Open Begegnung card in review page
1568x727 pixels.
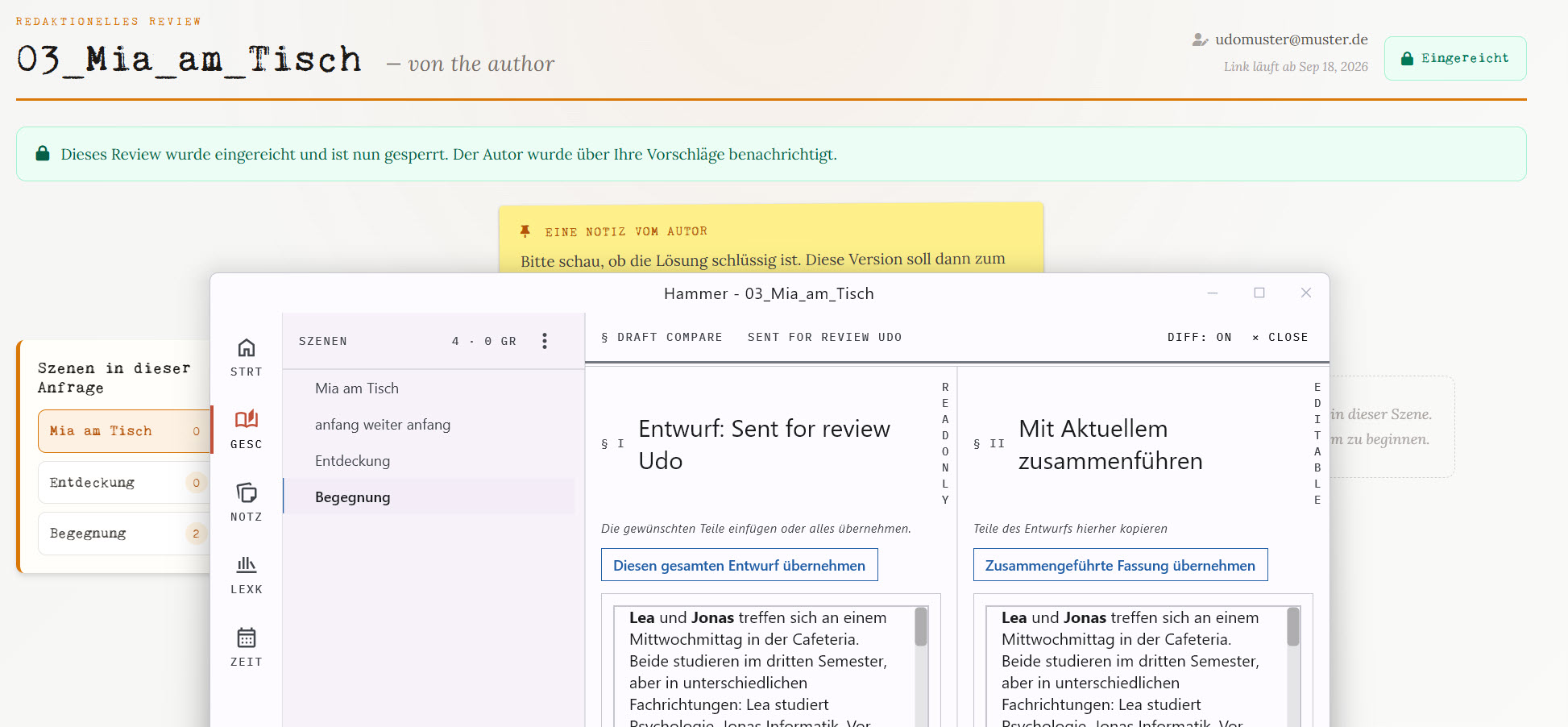tap(124, 534)
